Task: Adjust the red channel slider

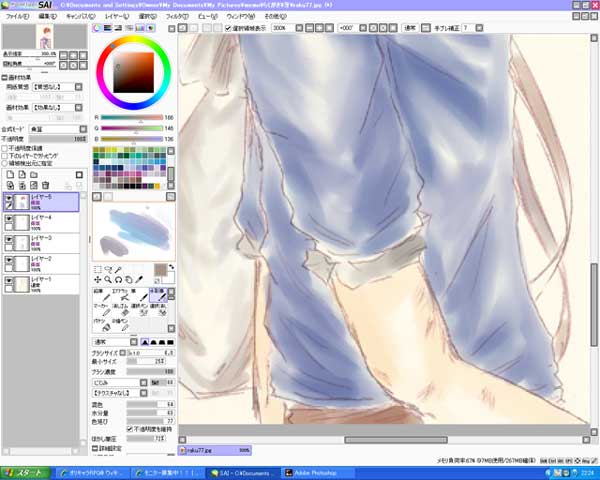Action: point(132,118)
